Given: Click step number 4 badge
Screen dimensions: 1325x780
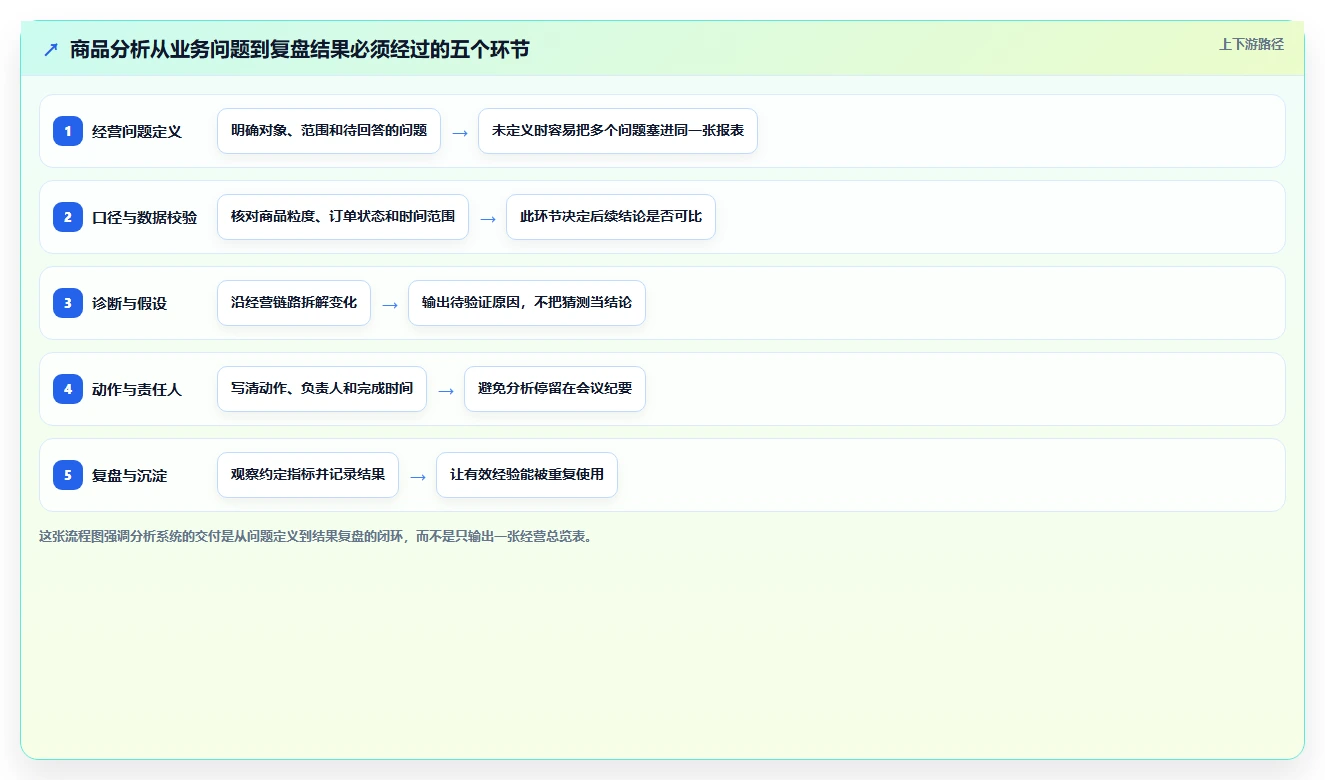Looking at the screenshot, I should 68,388.
